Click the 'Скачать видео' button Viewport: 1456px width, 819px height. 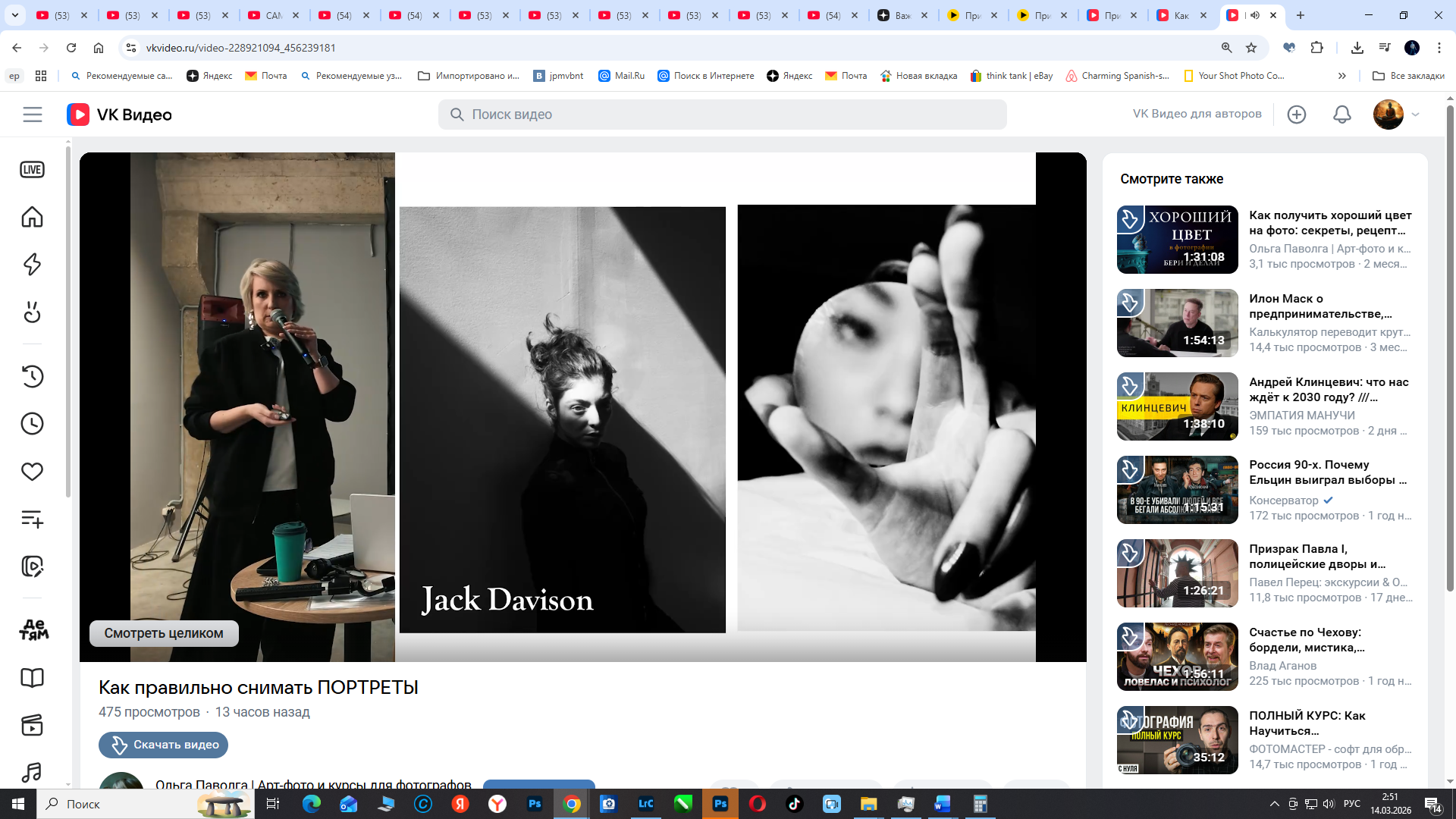click(163, 745)
